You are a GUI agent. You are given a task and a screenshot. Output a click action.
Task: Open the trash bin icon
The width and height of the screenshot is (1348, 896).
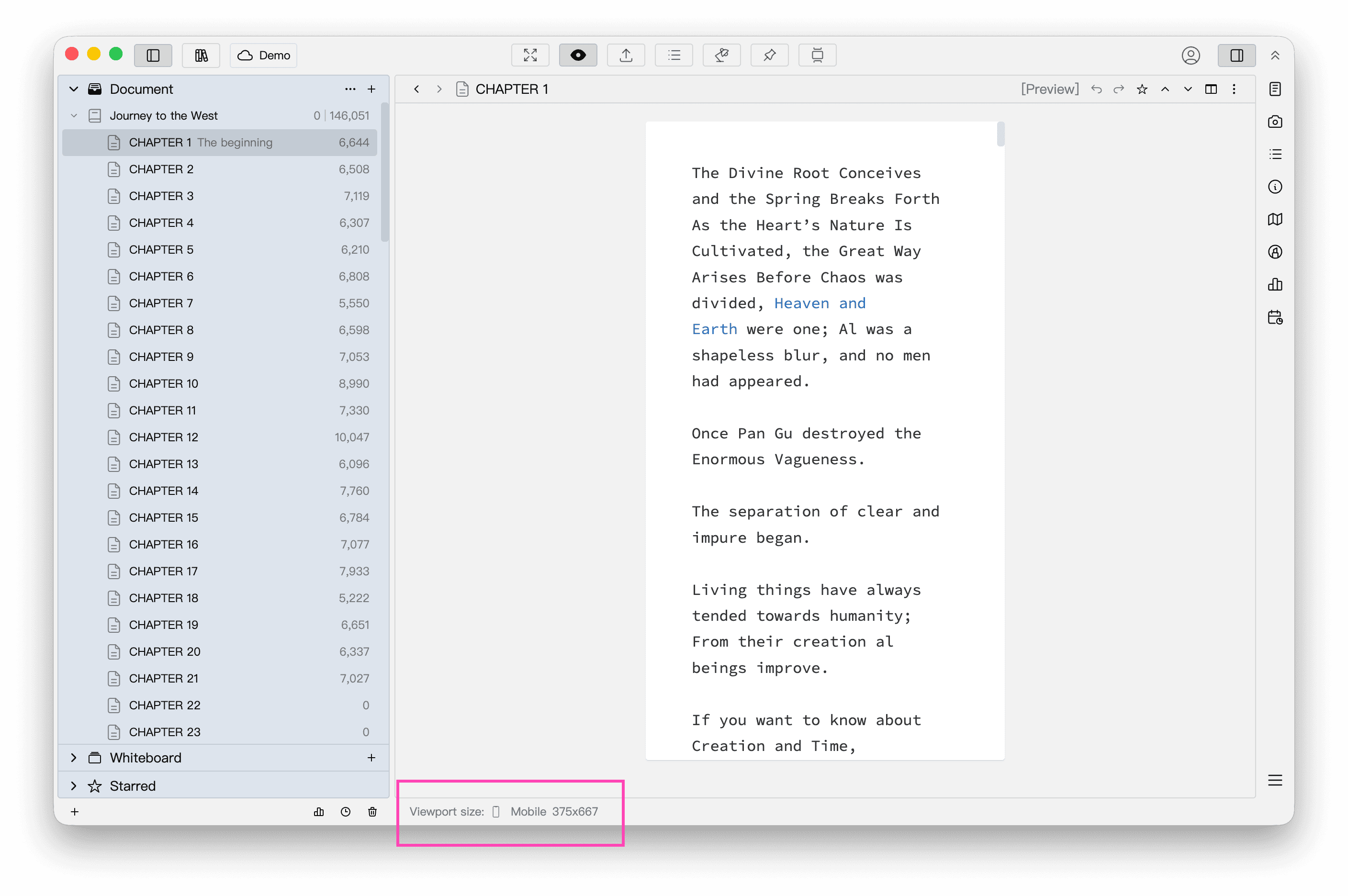[372, 812]
